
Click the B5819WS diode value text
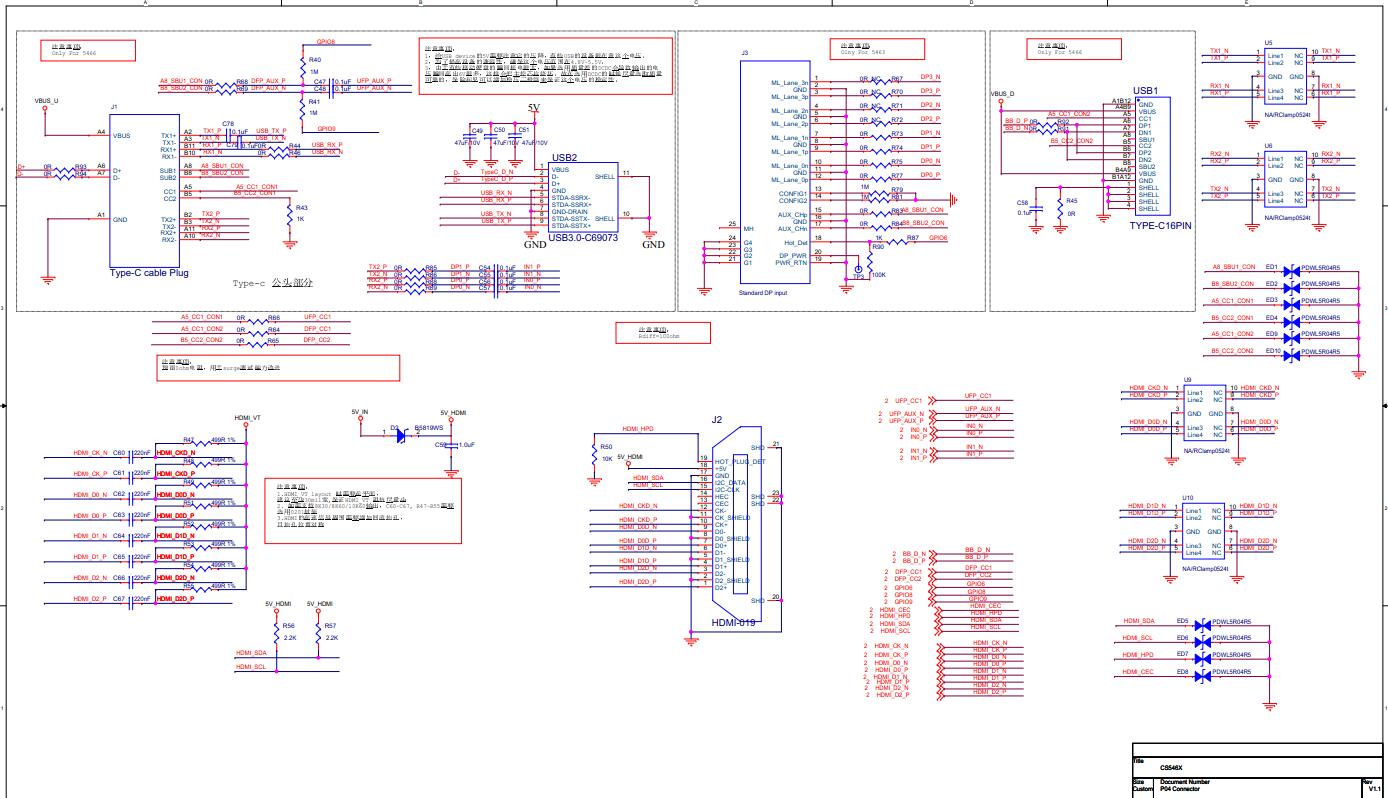[428, 427]
